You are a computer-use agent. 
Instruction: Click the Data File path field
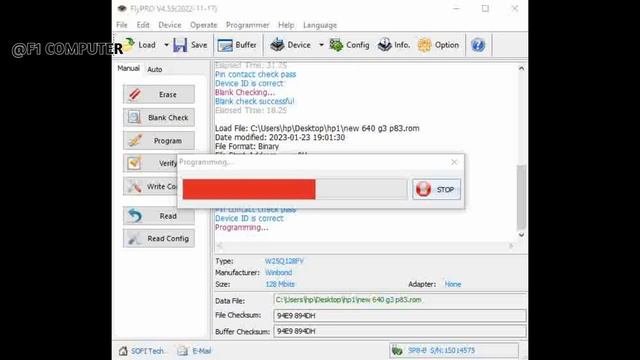pos(400,300)
